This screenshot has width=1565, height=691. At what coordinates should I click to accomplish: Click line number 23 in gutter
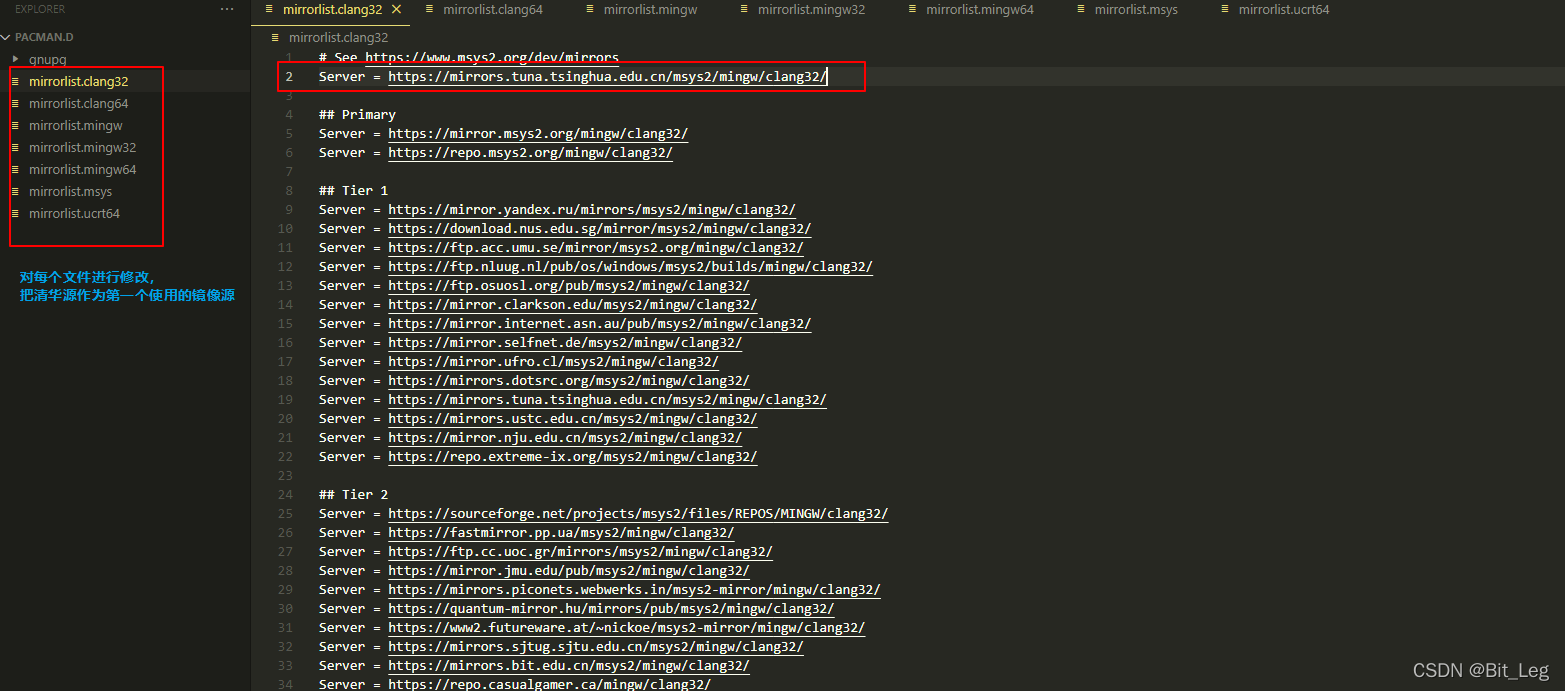(286, 475)
